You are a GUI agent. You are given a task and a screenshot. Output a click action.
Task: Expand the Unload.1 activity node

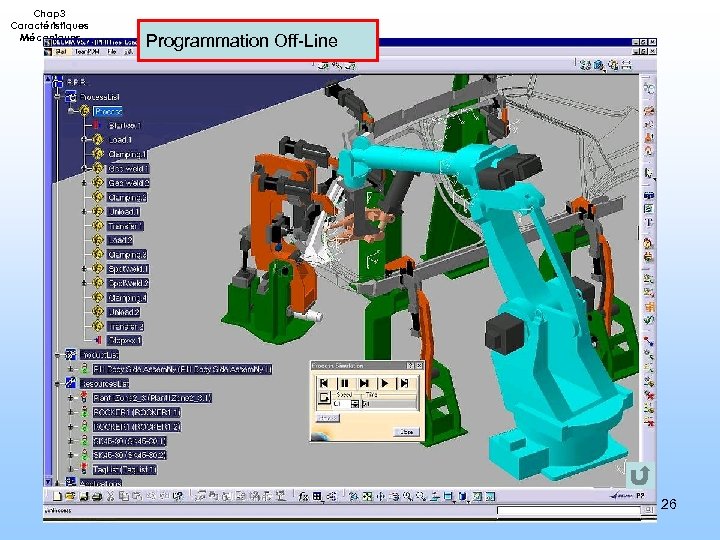84,212
